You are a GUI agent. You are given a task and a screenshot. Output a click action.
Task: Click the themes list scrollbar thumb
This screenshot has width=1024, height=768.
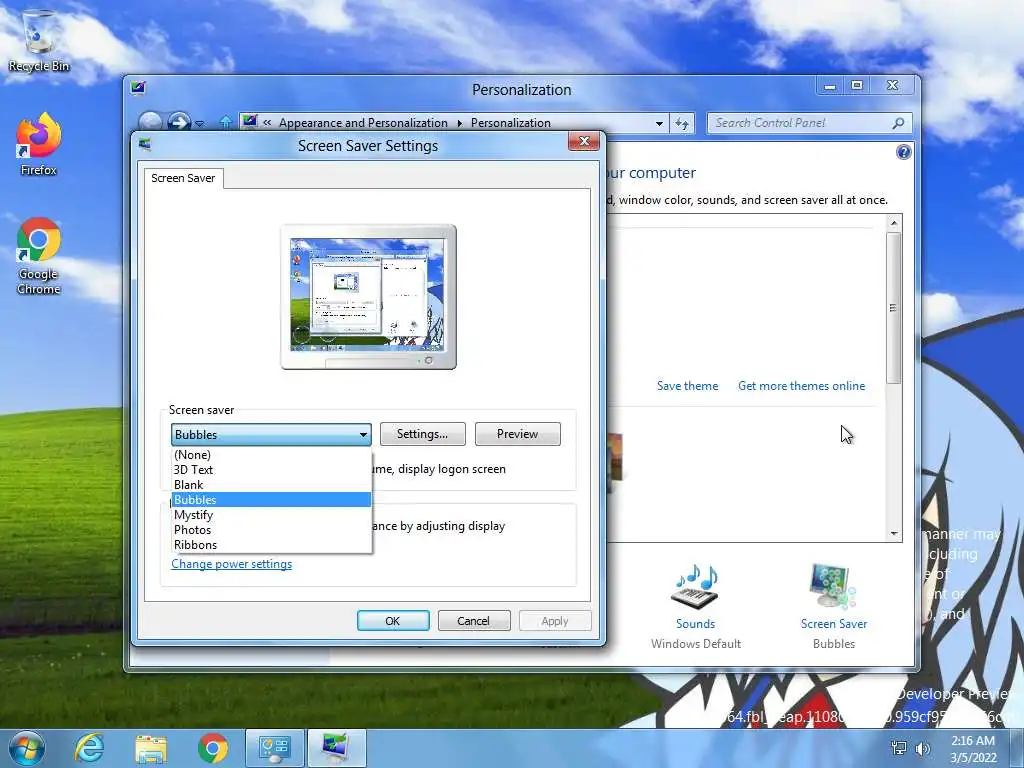(x=893, y=308)
